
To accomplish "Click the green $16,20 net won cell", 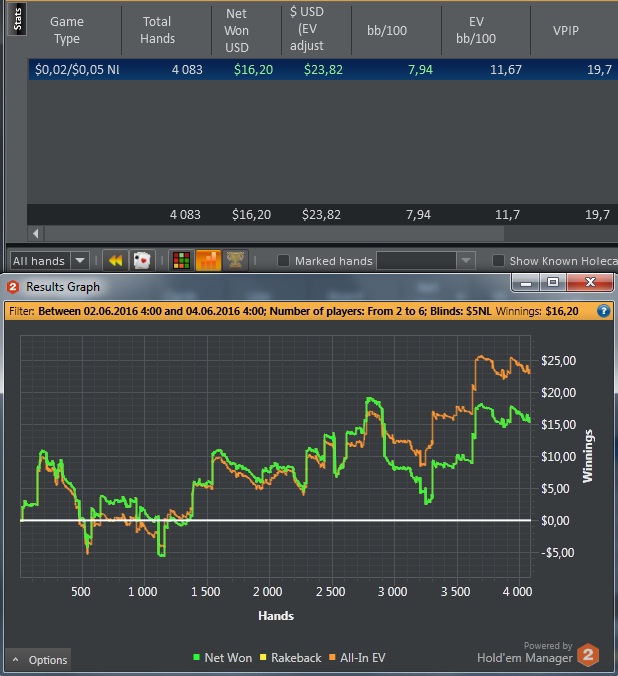I will [253, 69].
